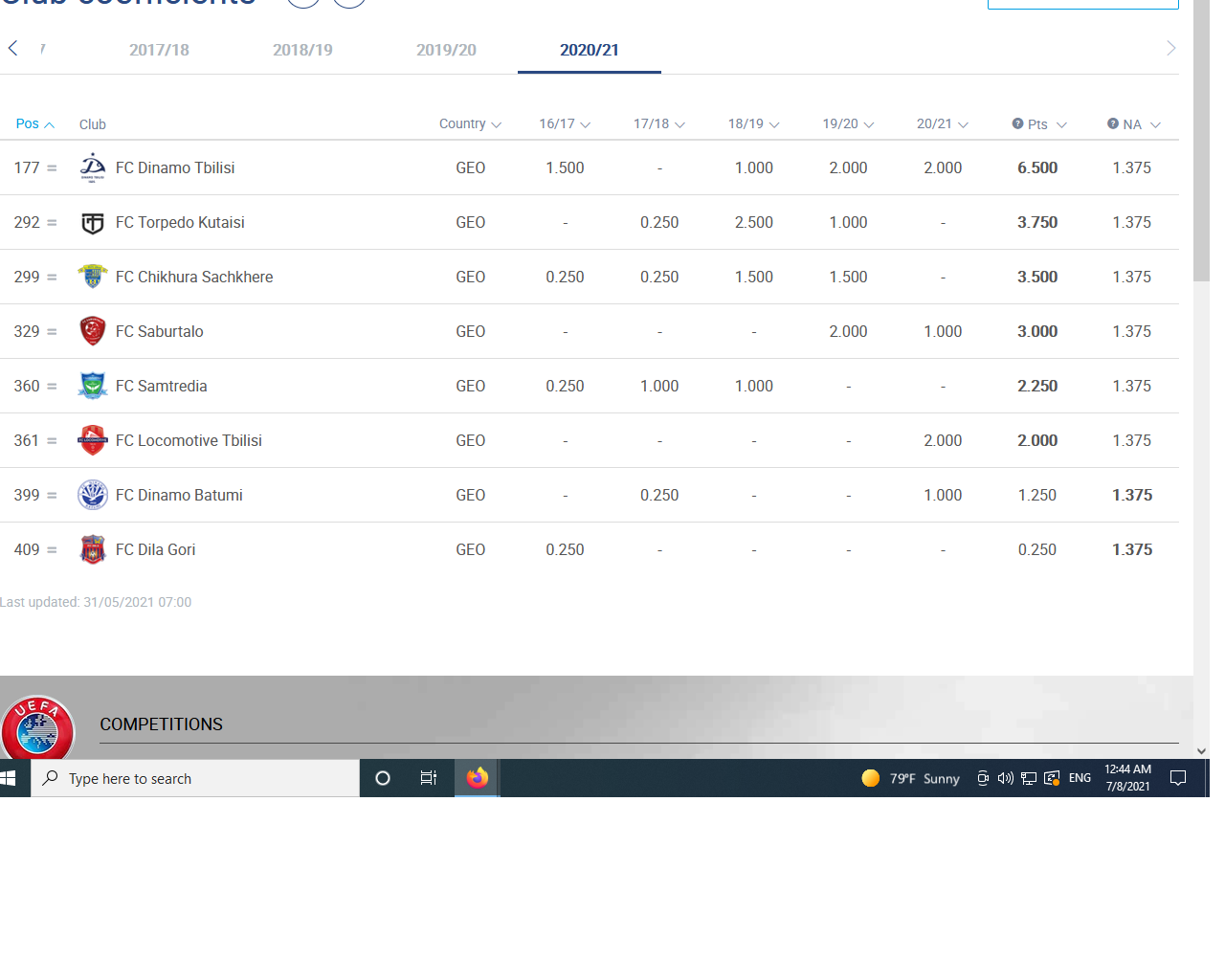Click the FC Dinamo Batumi club crest

point(93,495)
